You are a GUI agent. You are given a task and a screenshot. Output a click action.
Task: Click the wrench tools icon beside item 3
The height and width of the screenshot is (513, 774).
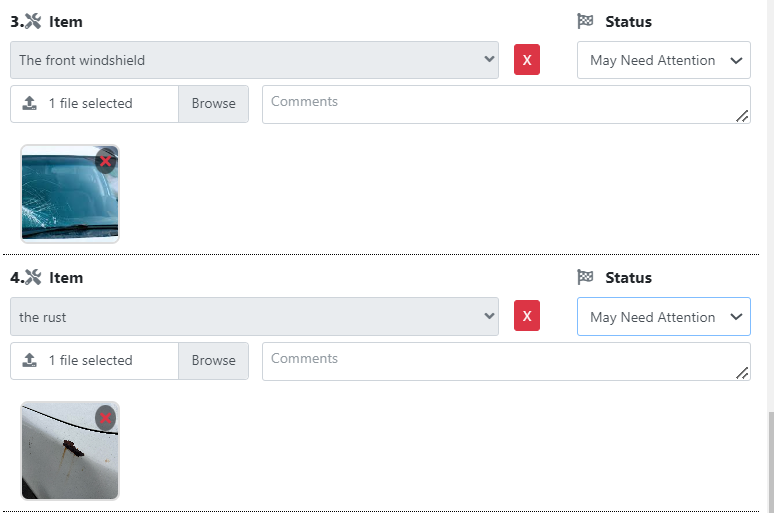tap(33, 21)
